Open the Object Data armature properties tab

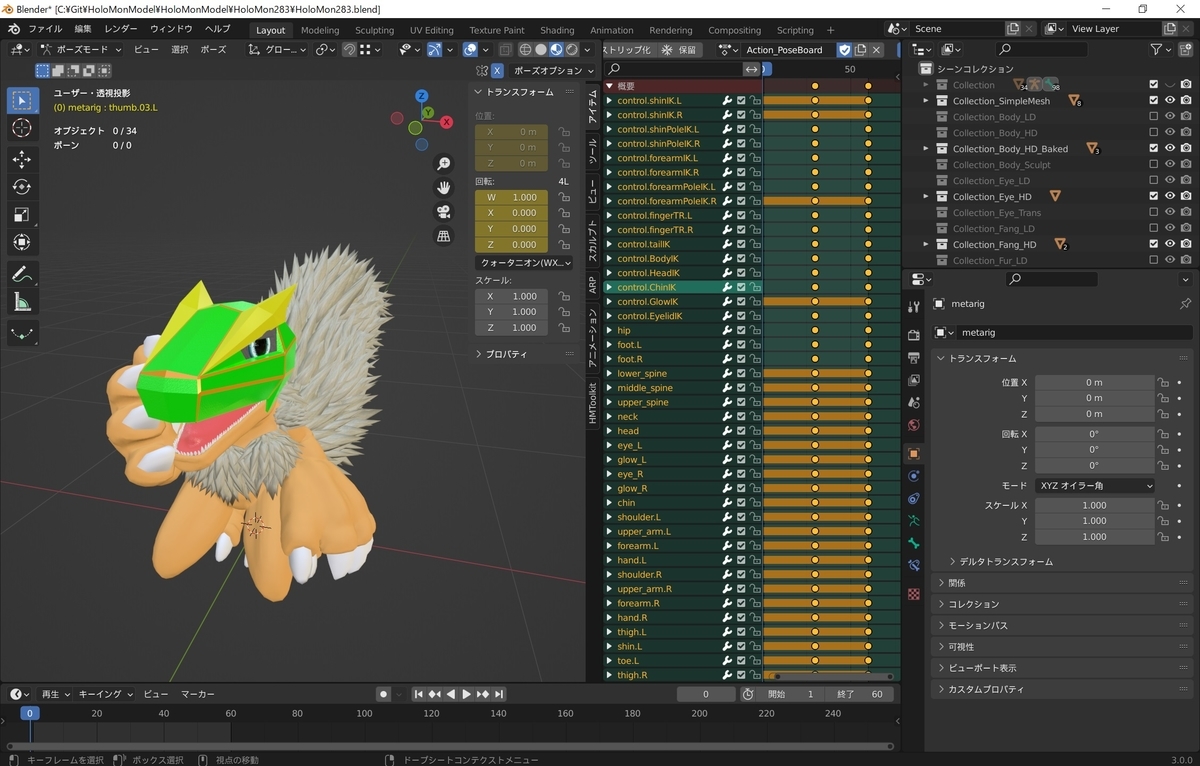coord(914,521)
